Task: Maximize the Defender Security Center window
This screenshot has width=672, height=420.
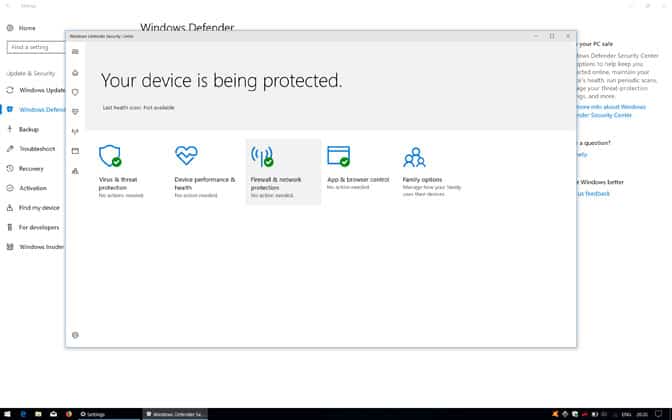Action: (552, 36)
